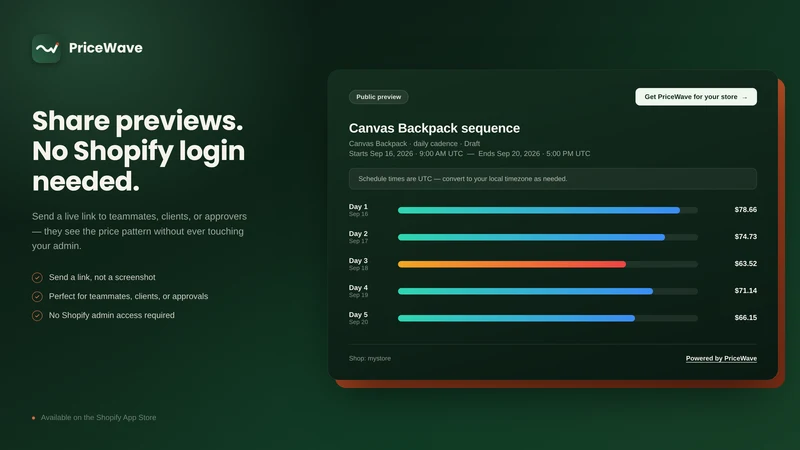Click the 'Day 3' row label
This screenshot has height=450, width=800.
click(x=358, y=261)
